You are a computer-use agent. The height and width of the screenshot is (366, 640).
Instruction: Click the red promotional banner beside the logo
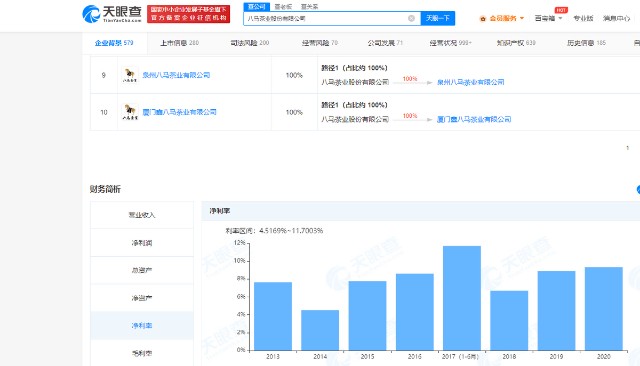(189, 14)
